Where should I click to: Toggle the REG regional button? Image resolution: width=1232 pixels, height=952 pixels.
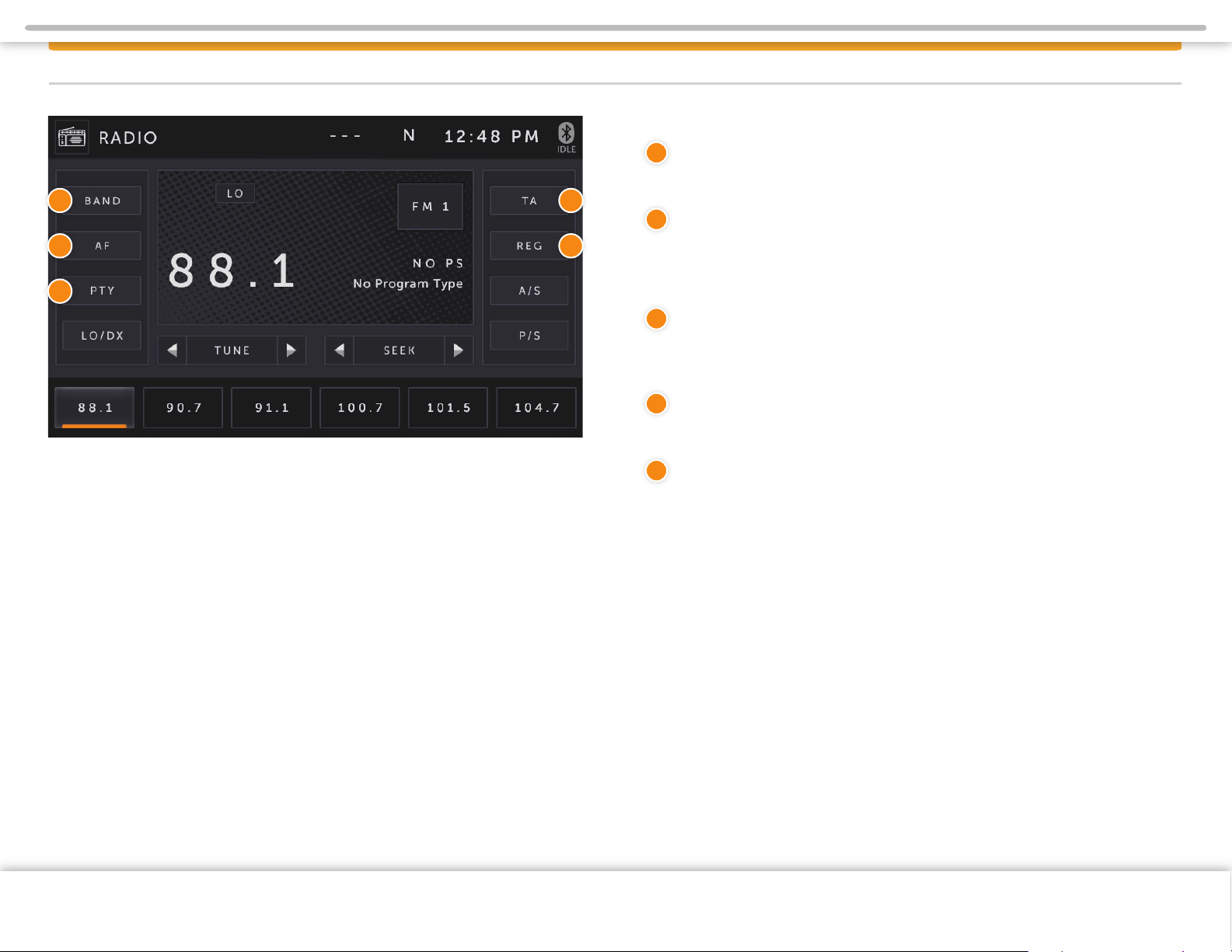pyautogui.click(x=529, y=246)
